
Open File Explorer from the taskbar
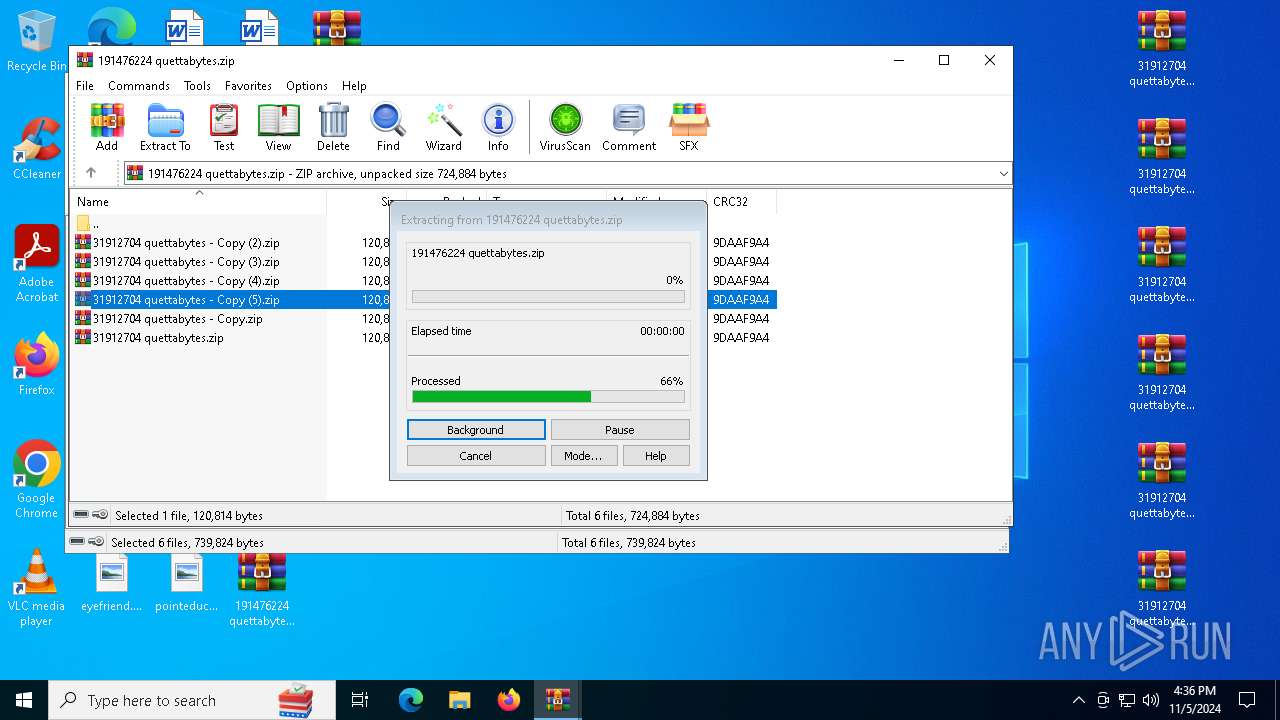click(x=459, y=700)
